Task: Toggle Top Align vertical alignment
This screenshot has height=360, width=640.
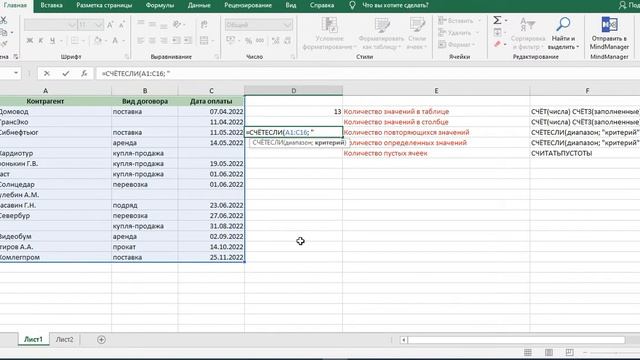Action: [141, 24]
